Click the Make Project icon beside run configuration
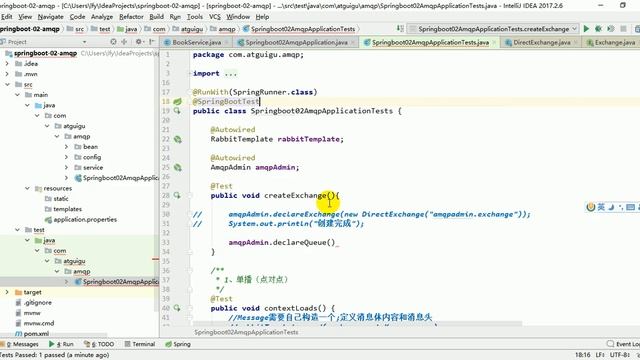Screen dimensions: 640x360 400,29
